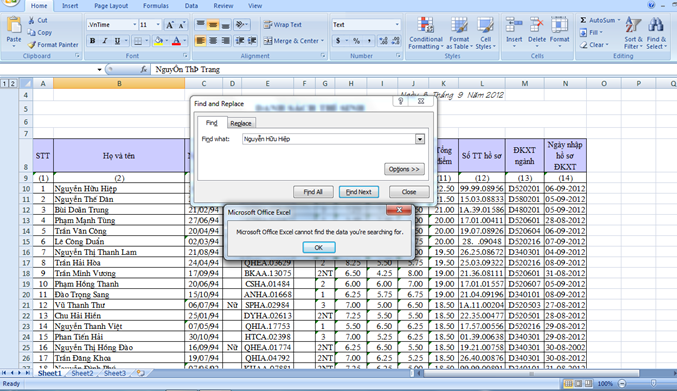Toggle Italic formatting
The image size is (677, 391).
click(104, 41)
